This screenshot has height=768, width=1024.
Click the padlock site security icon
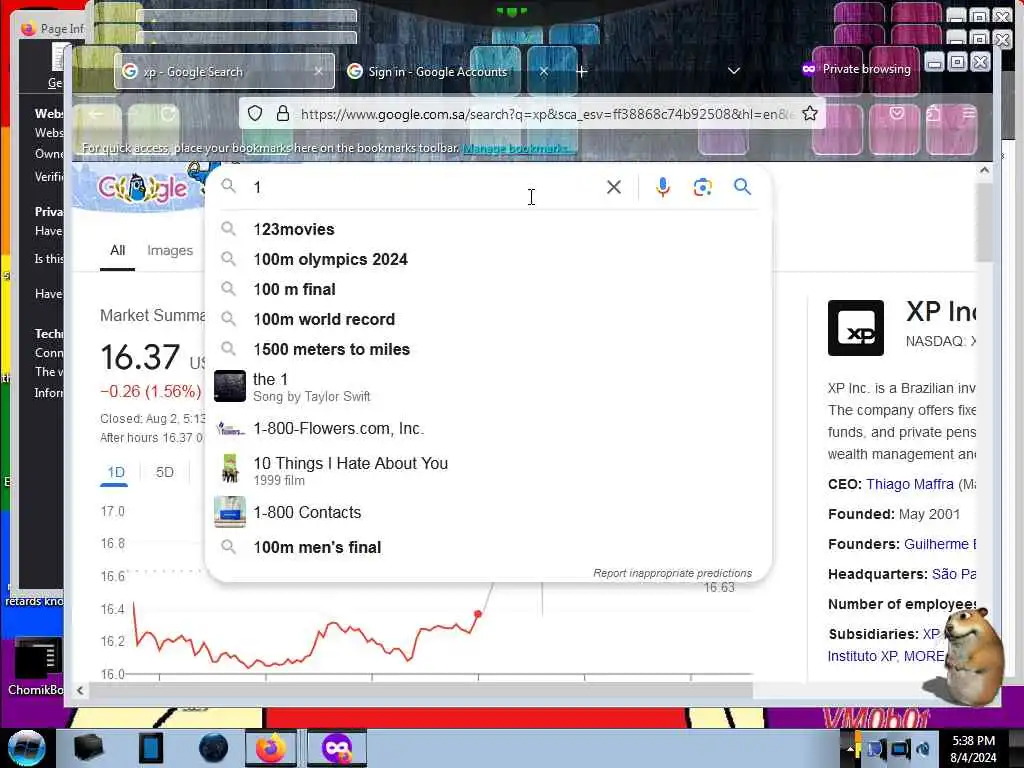pos(283,114)
